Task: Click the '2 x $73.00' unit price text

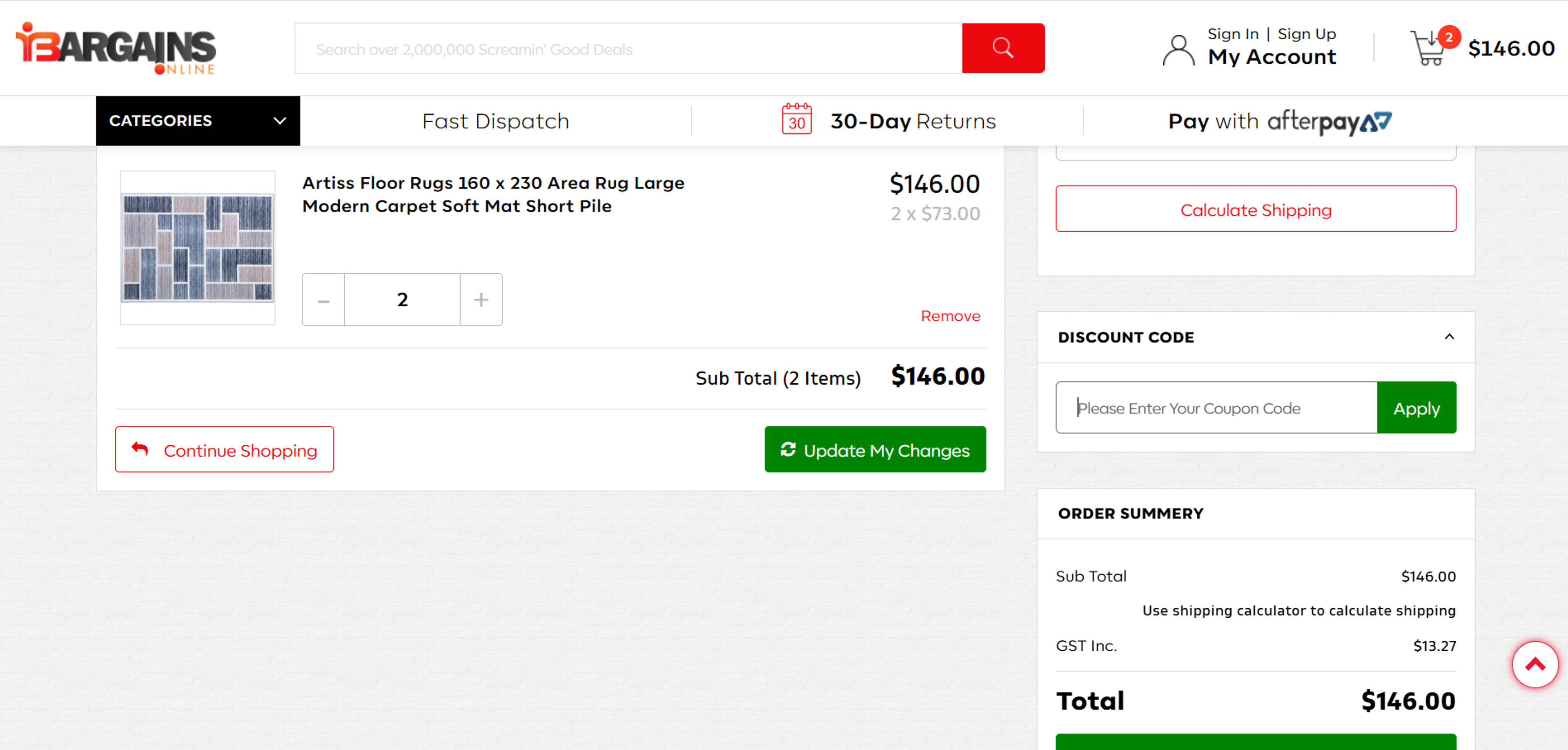Action: 935,214
